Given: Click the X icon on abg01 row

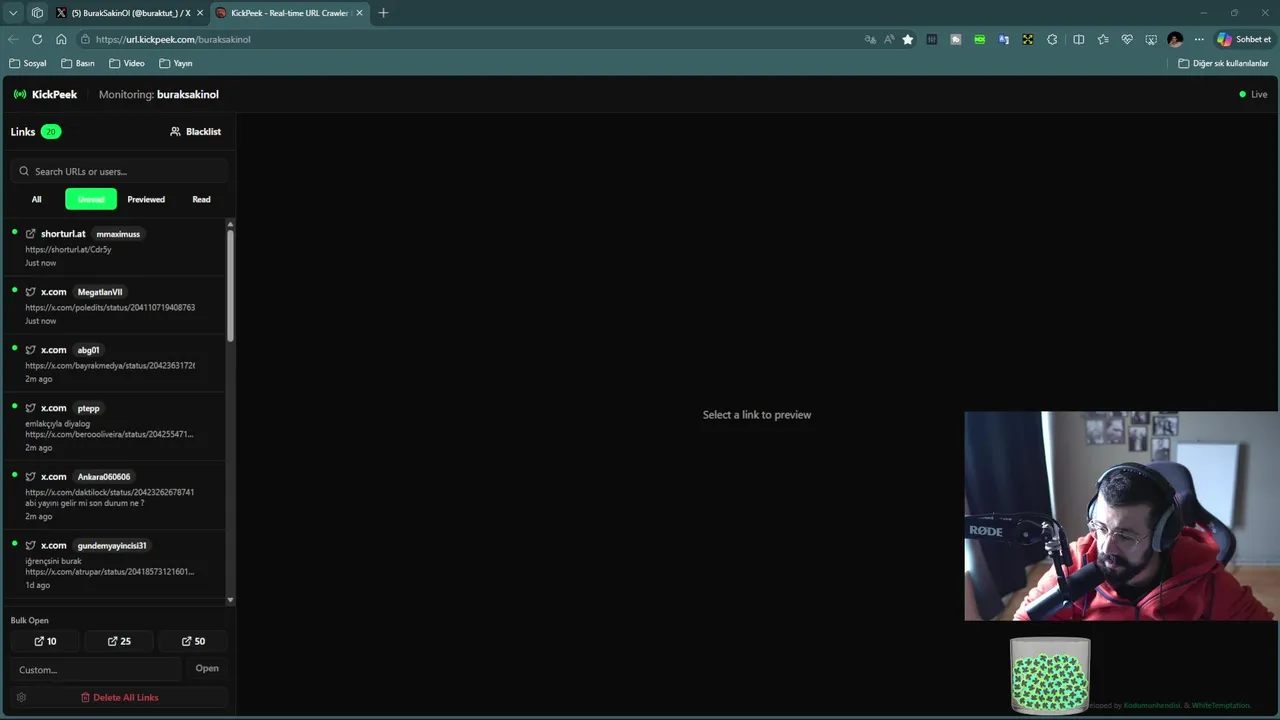Looking at the screenshot, I should tap(30, 350).
